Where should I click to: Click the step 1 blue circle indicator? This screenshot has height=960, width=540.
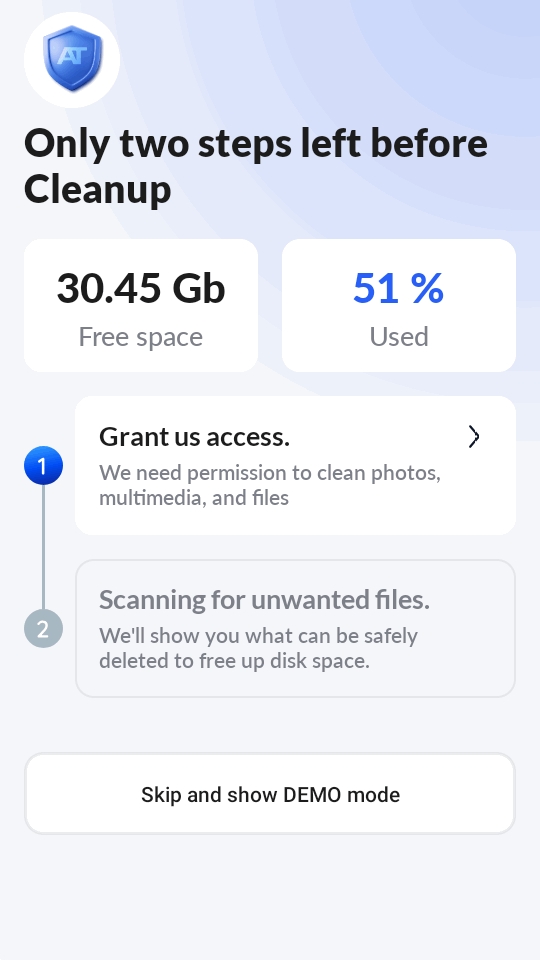(x=43, y=465)
